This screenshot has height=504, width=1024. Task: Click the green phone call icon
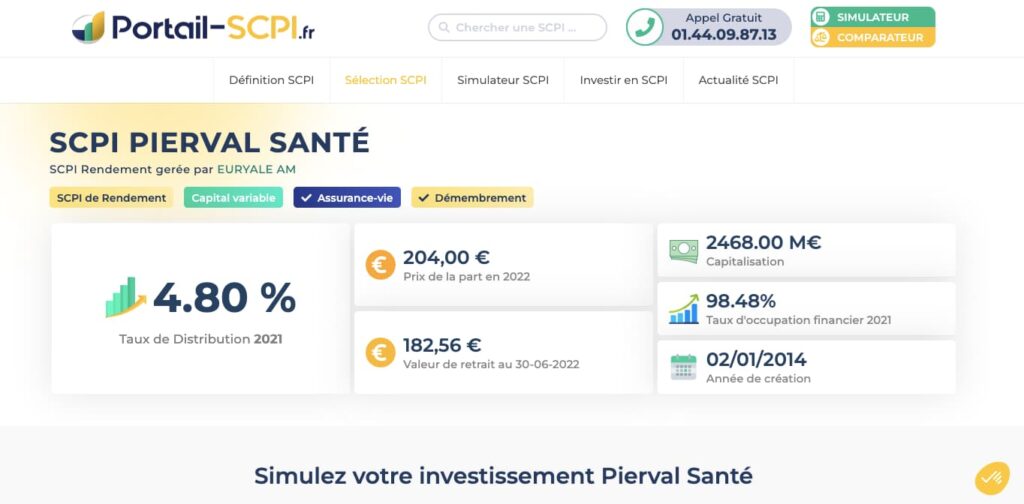pos(645,27)
